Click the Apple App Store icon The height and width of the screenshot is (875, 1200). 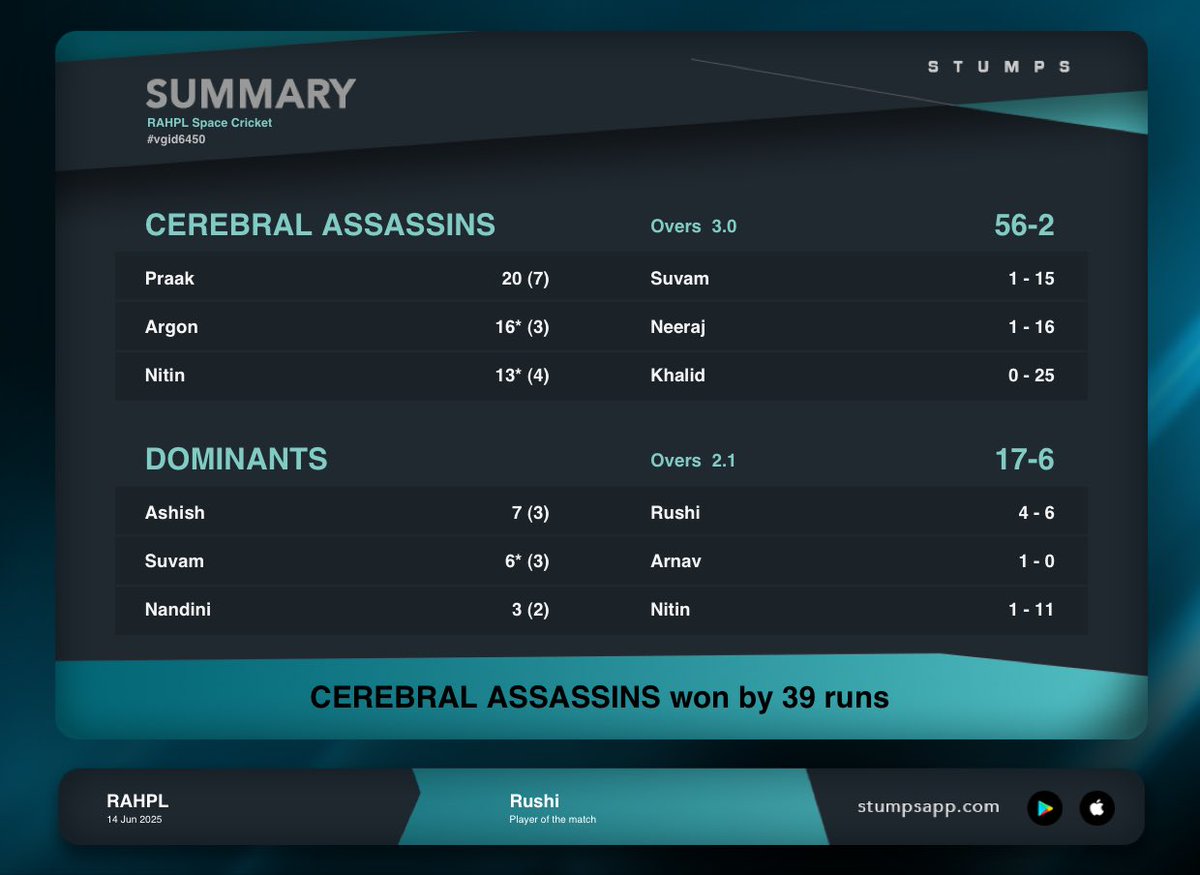click(1097, 808)
